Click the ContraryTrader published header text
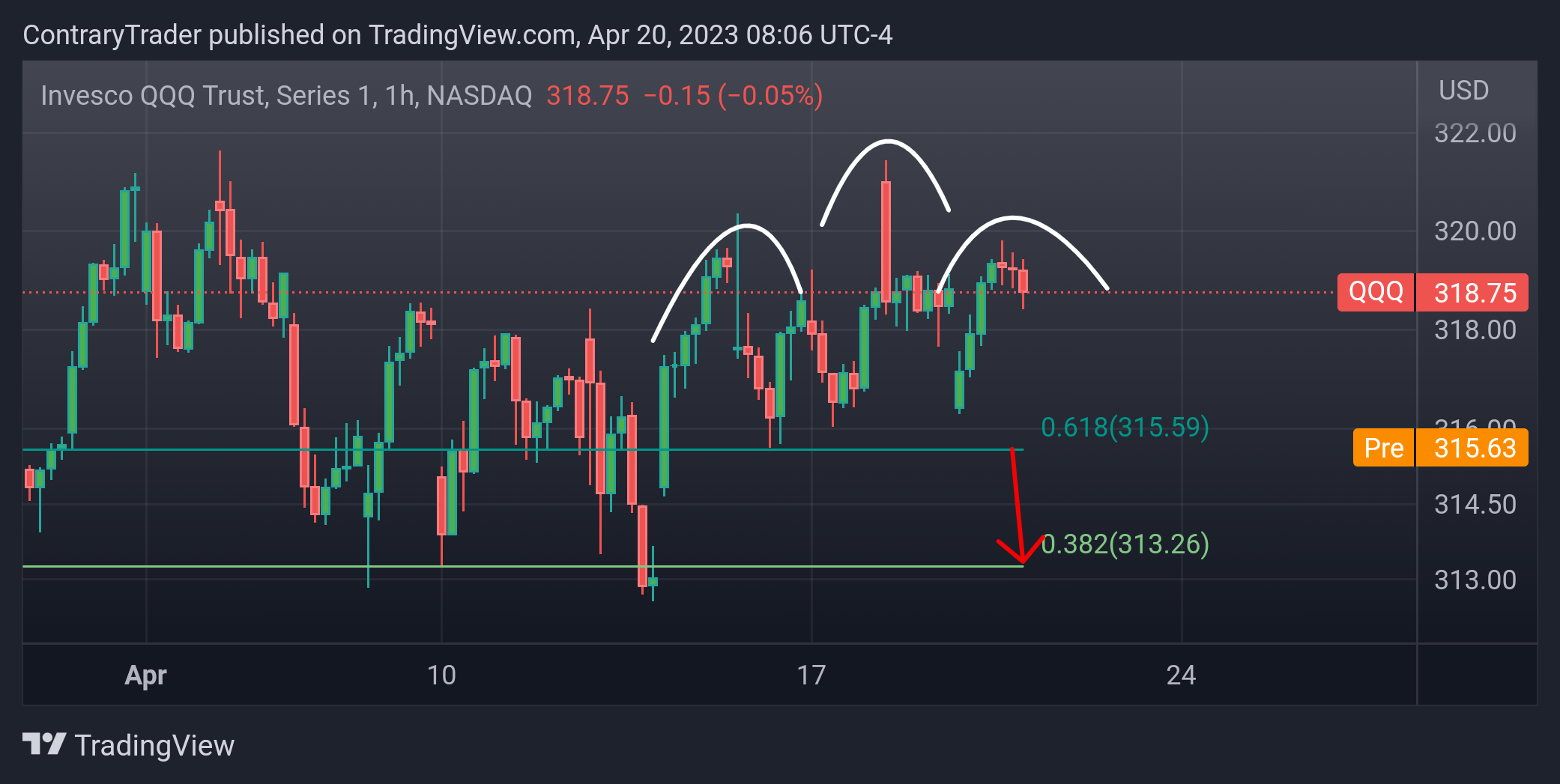 [457, 35]
